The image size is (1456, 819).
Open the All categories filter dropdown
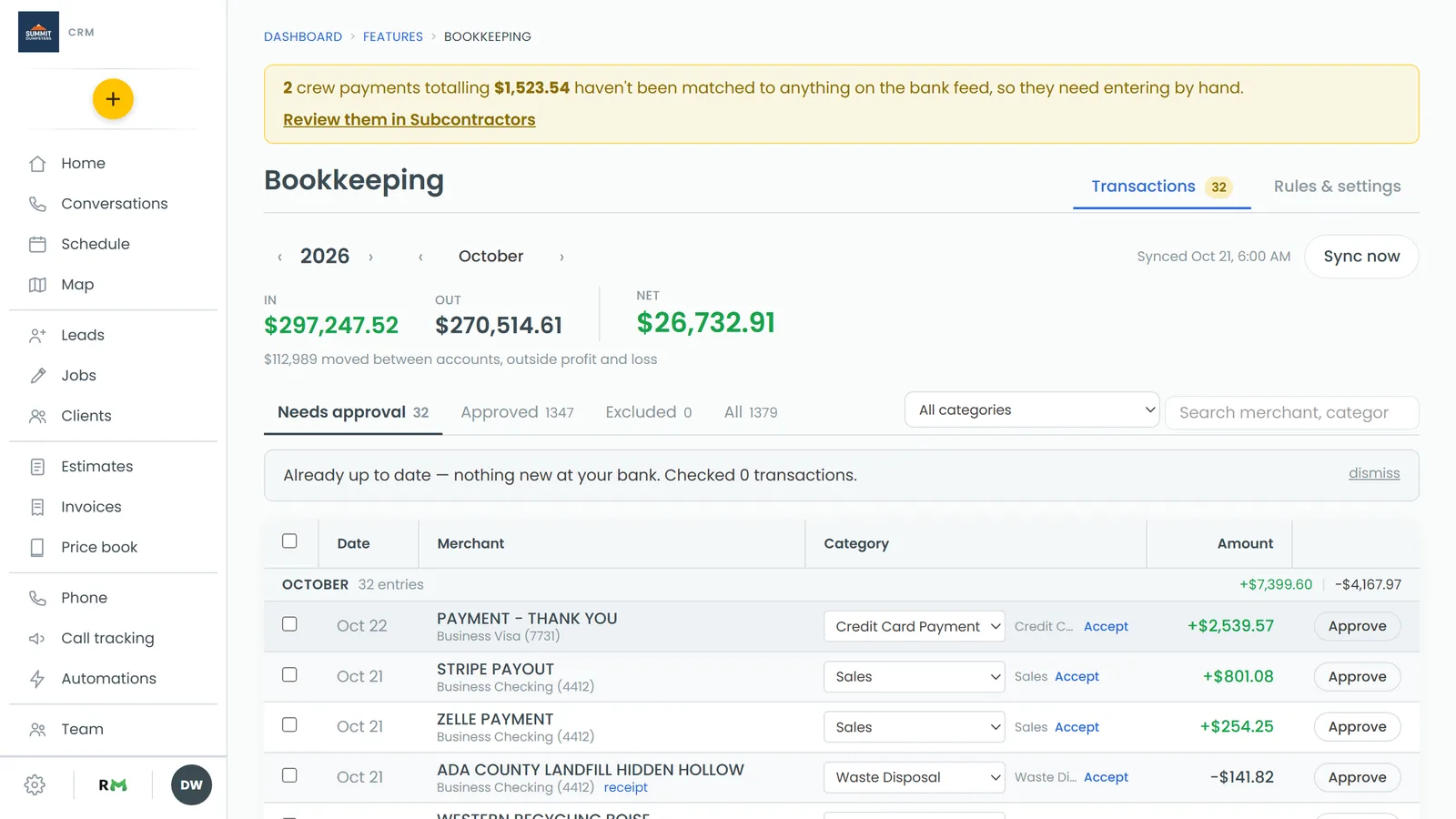click(1032, 410)
